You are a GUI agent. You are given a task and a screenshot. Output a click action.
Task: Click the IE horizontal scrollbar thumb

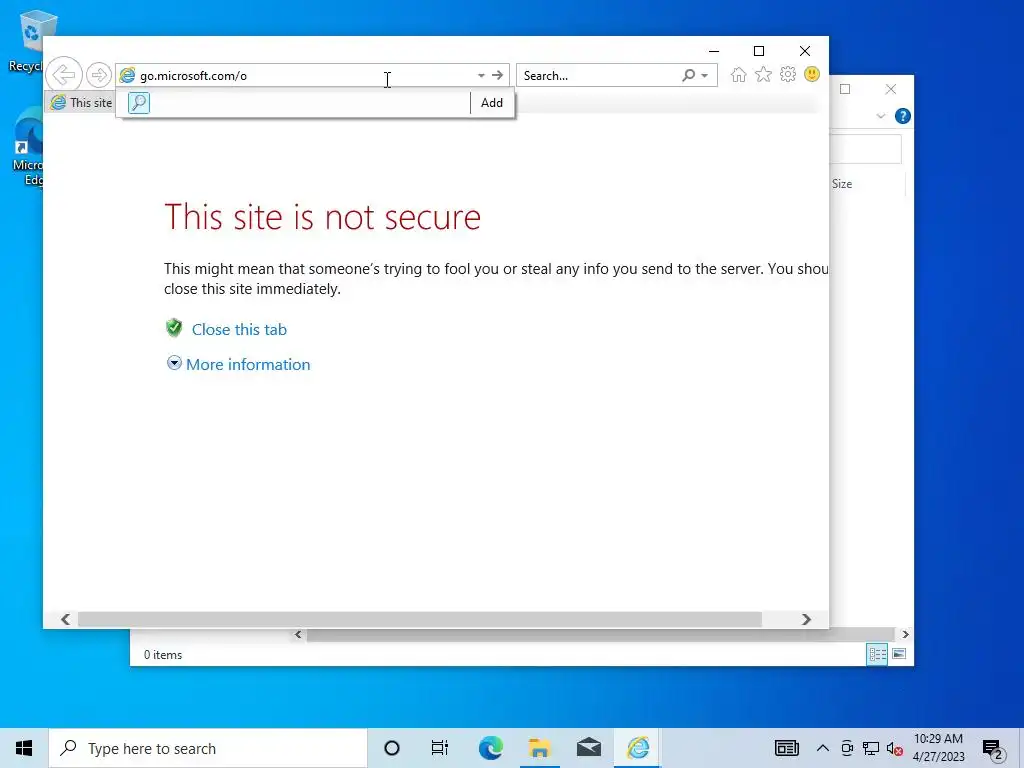(x=420, y=619)
